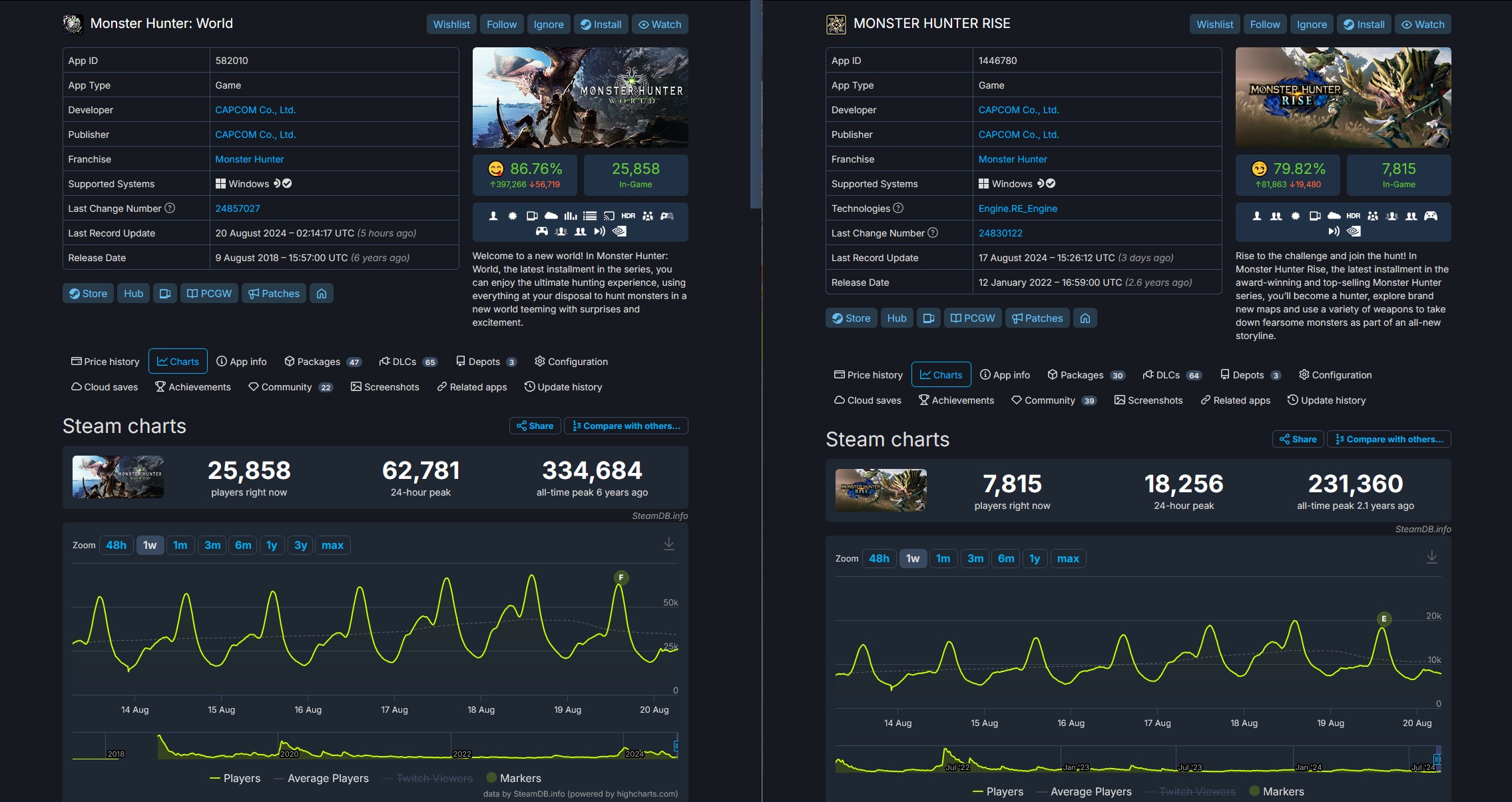
Task: Toggle Twitch Viewers series in World chart legend
Action: point(428,778)
